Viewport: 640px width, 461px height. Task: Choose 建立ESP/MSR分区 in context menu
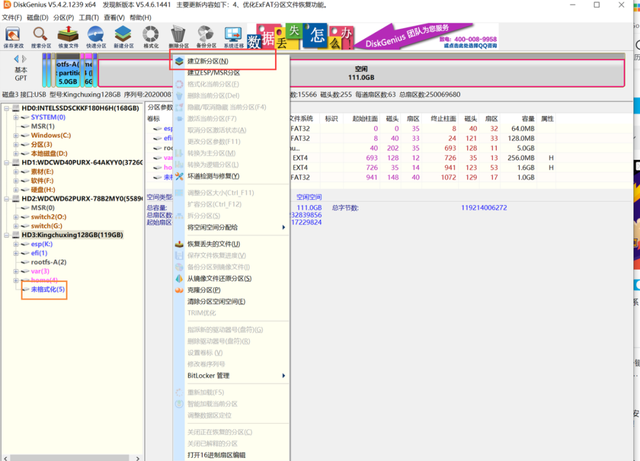pyautogui.click(x=231, y=73)
